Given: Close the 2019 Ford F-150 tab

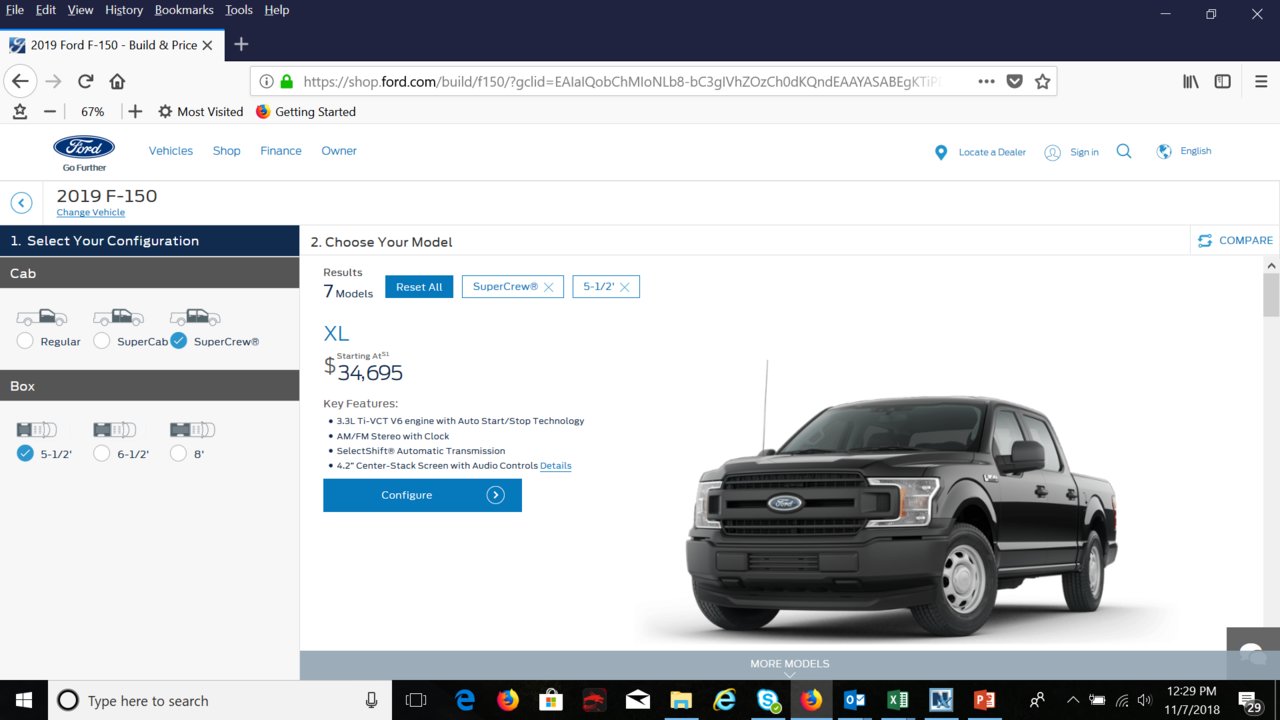Looking at the screenshot, I should coord(207,45).
